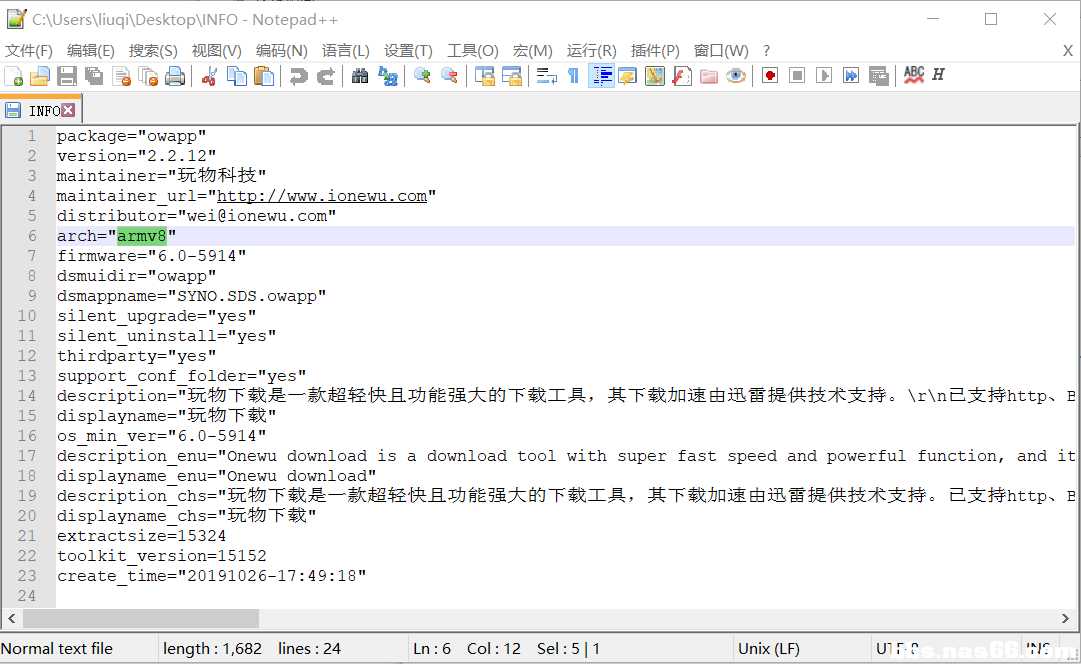Viewport: 1081px width, 664px height.
Task: Open the 搜索(S) menu
Action: click(x=152, y=51)
